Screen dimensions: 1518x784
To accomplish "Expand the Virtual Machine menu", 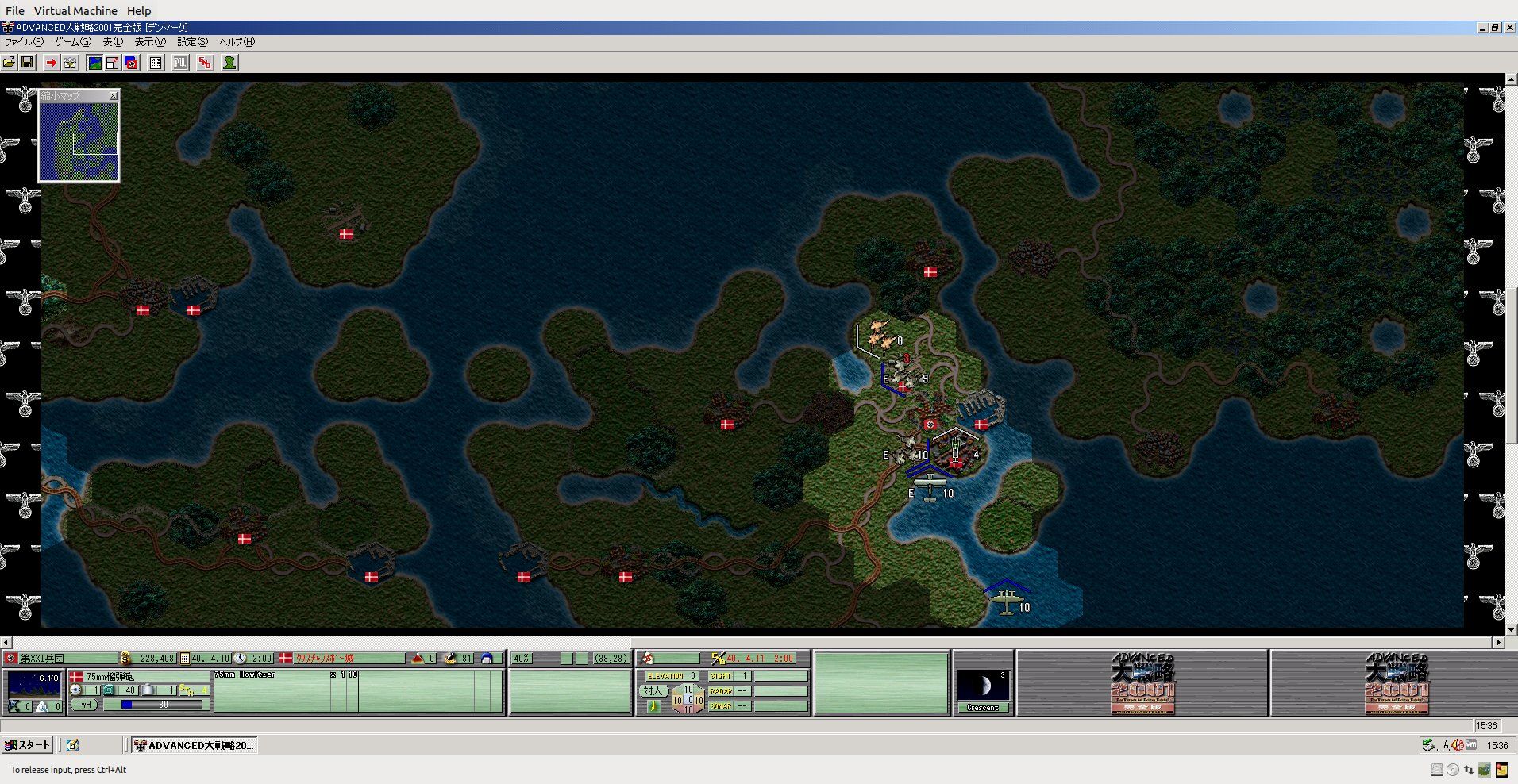I will coord(75,11).
